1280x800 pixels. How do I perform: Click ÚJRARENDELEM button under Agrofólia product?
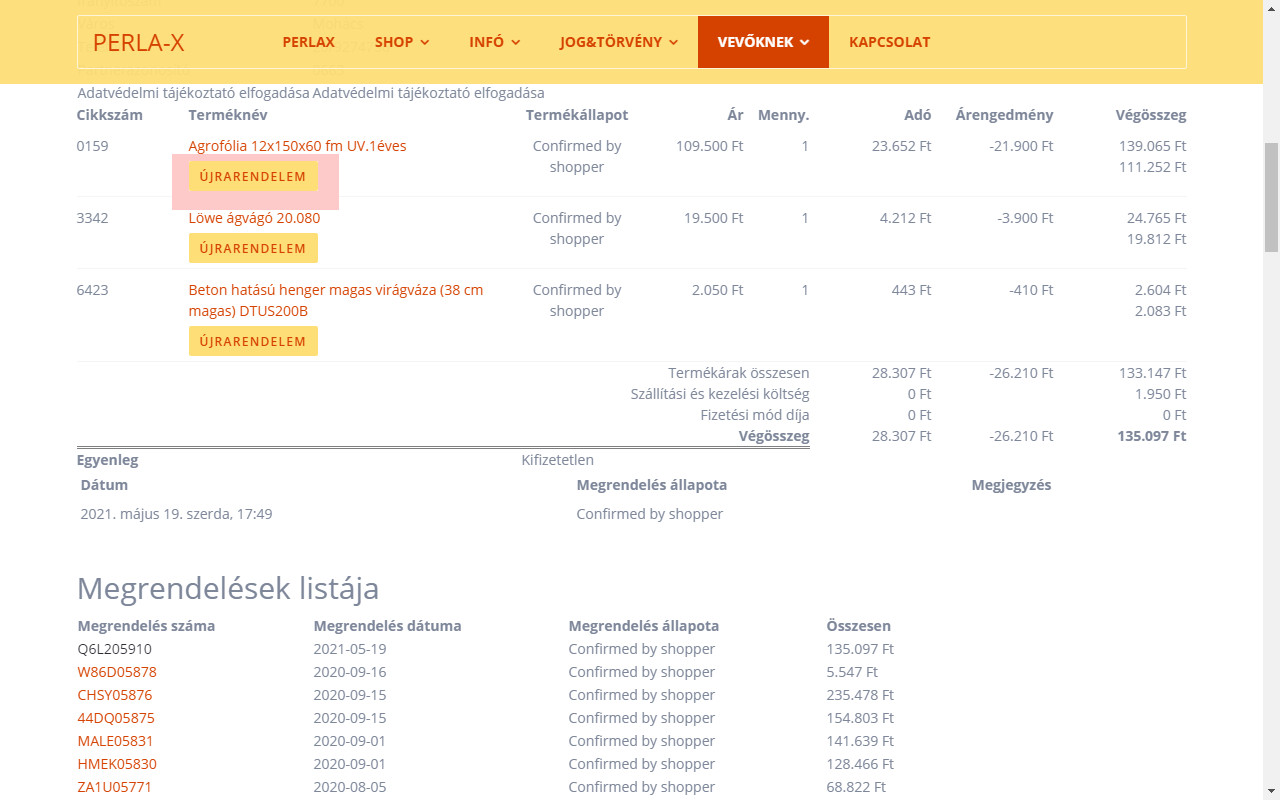click(x=253, y=177)
